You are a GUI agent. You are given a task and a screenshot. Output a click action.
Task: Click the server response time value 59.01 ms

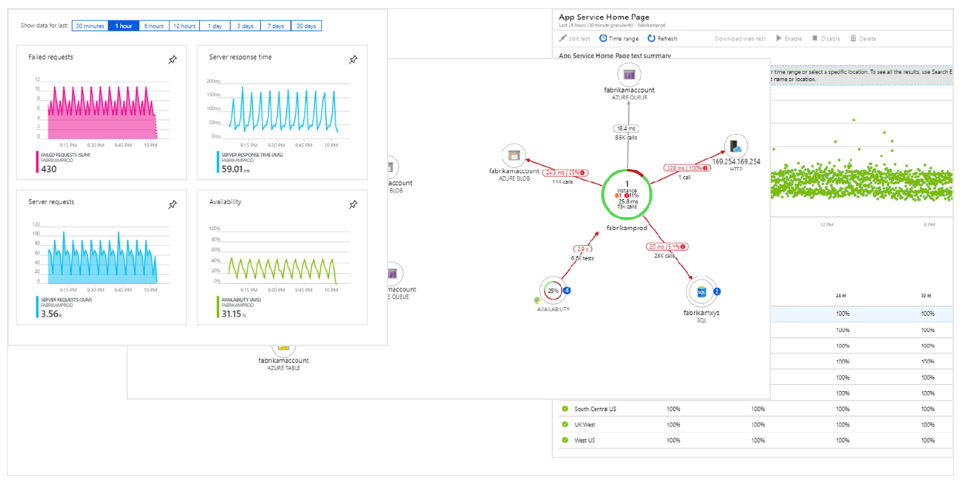click(237, 169)
